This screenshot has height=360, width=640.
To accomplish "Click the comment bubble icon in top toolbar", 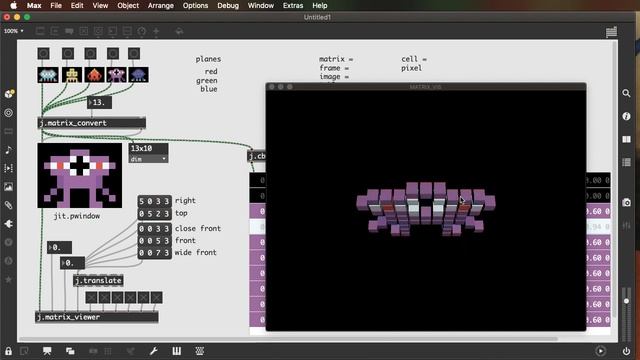I will coord(69,31).
